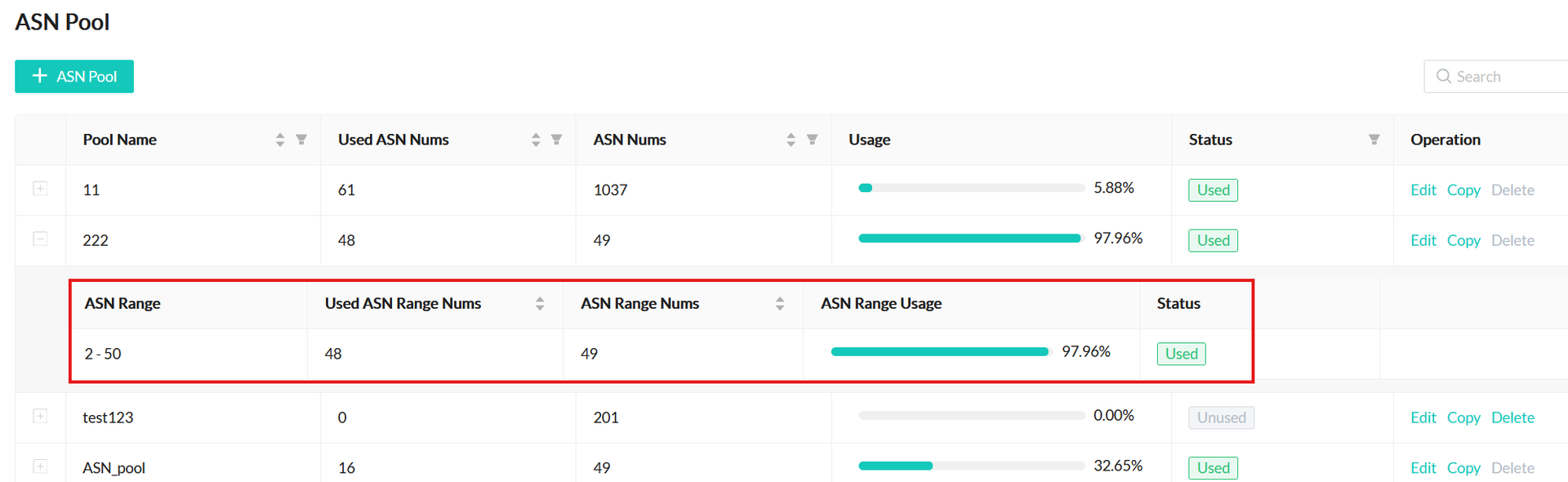Expand the row for pool 11
The image size is (1568, 482).
pos(40,189)
